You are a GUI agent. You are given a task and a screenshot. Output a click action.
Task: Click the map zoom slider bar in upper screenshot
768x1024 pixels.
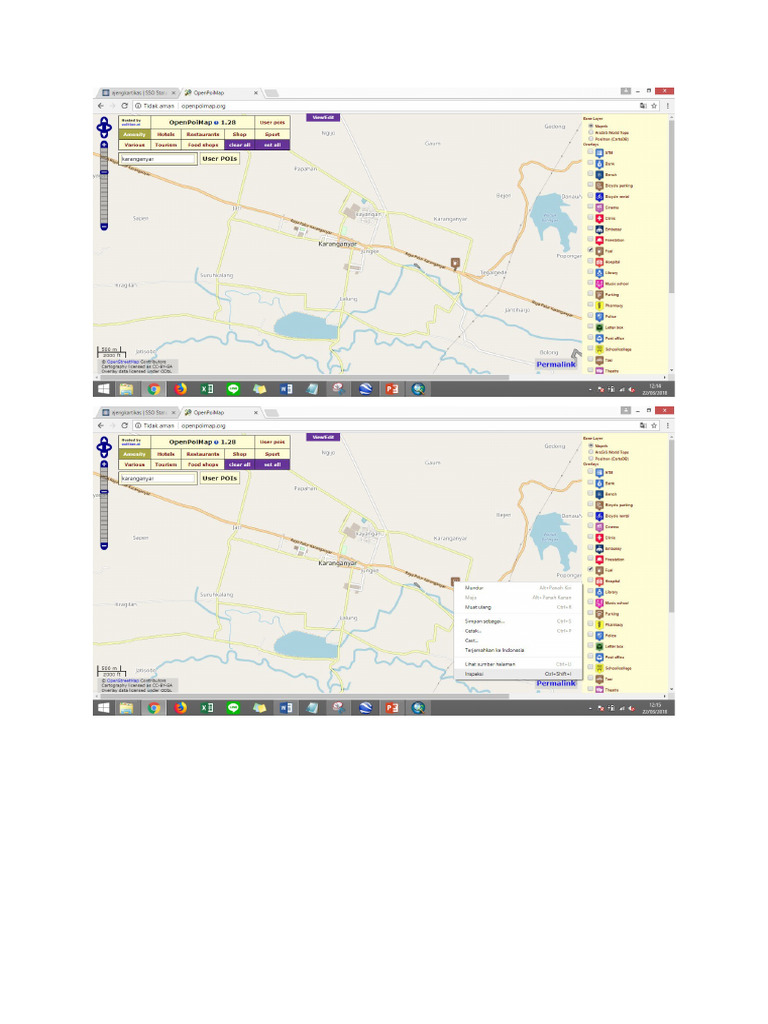pyautogui.click(x=104, y=185)
